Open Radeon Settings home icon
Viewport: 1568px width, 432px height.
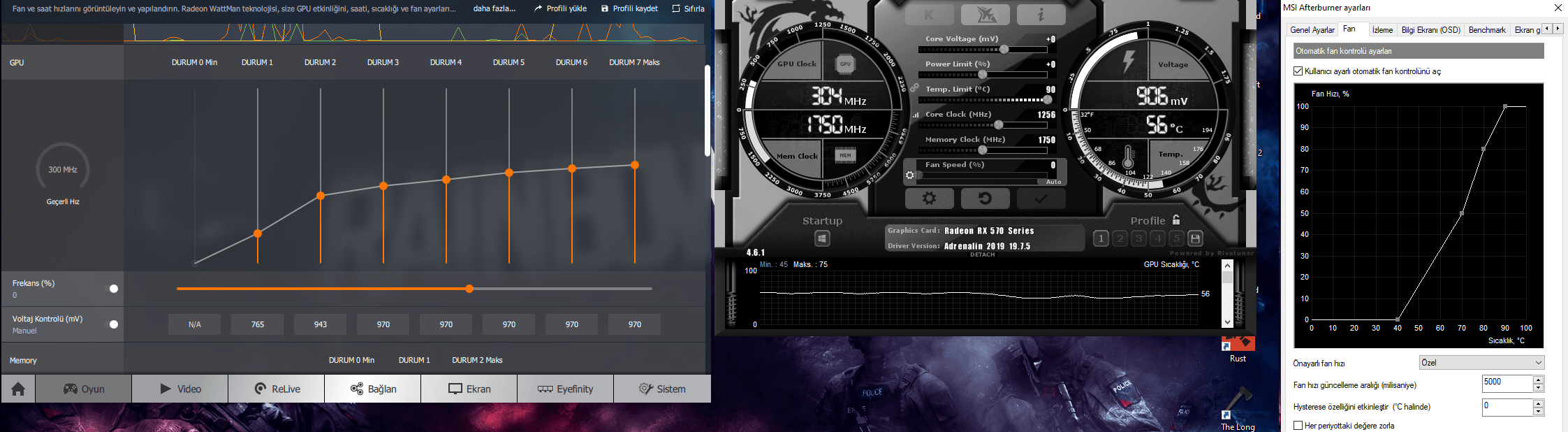coord(18,389)
